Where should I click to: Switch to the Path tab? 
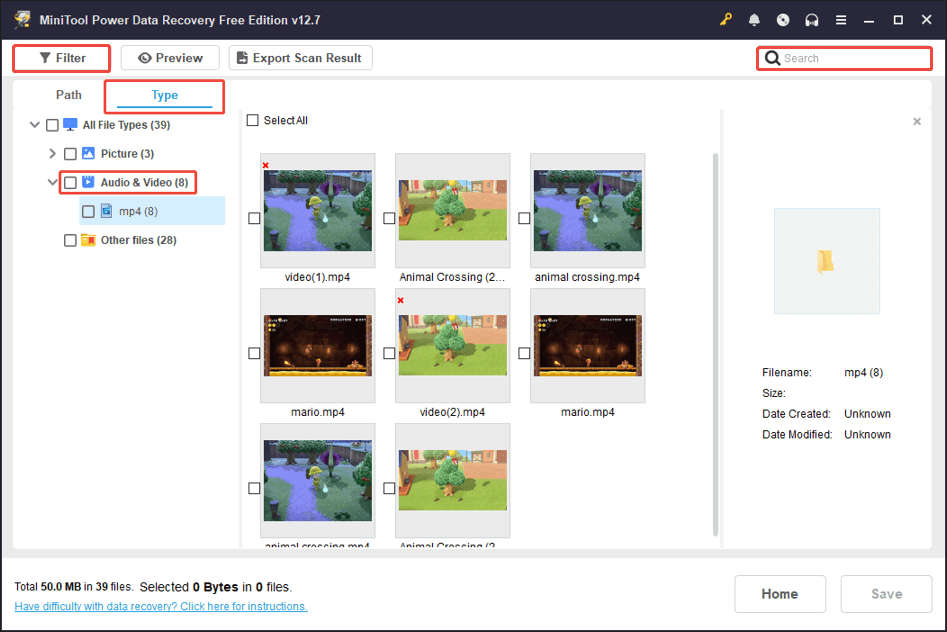click(68, 94)
